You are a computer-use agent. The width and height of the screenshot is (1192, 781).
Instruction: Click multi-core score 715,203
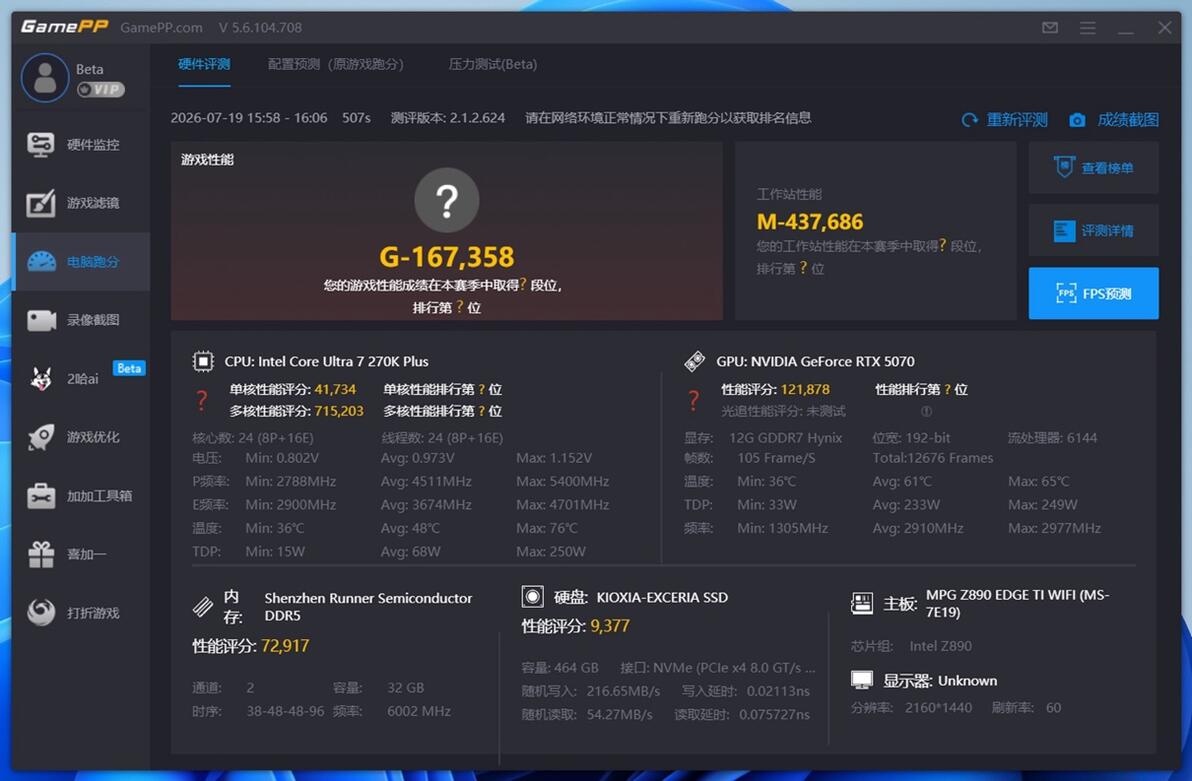point(339,411)
